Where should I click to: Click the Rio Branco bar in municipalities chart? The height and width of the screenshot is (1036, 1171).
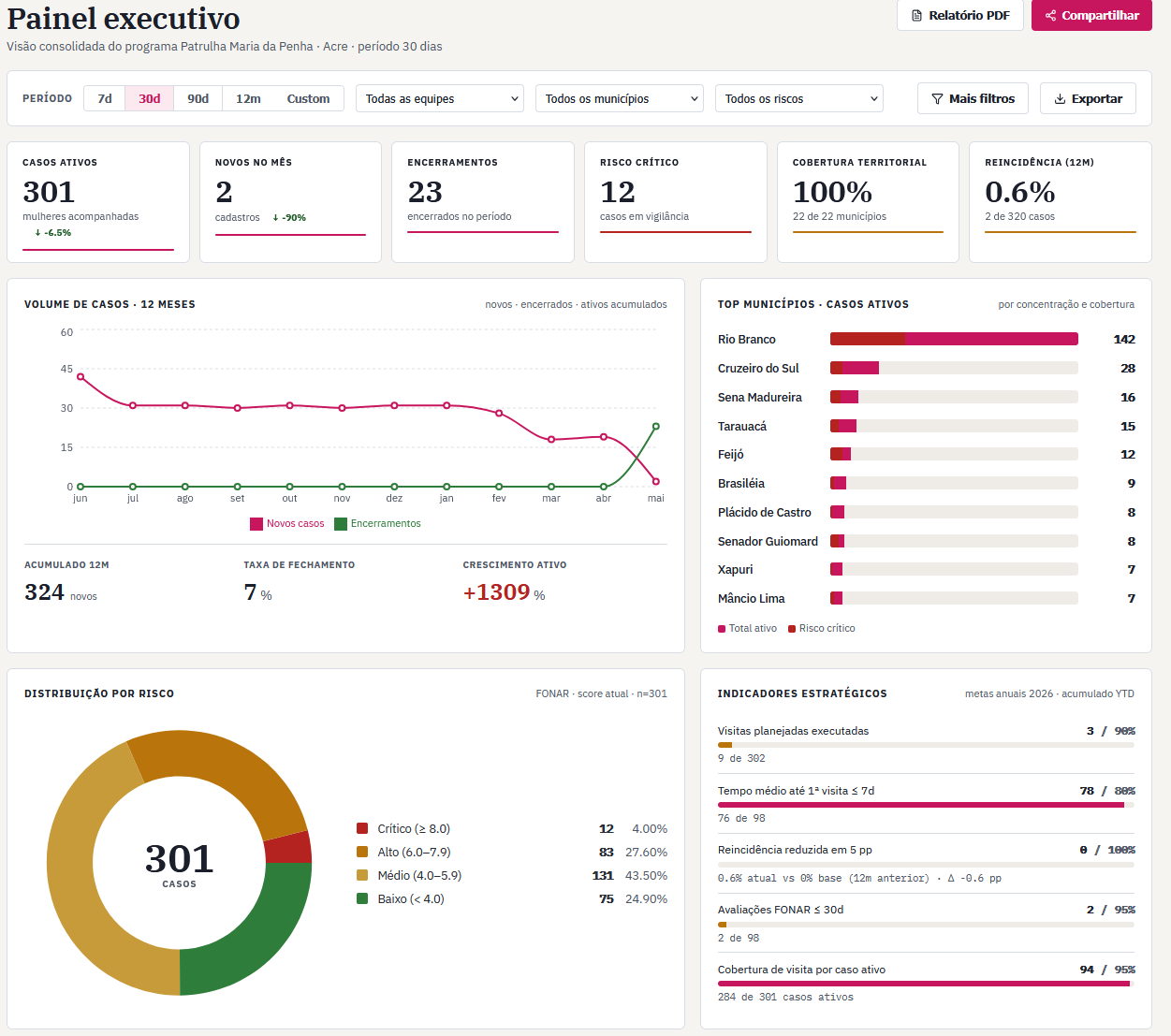pyautogui.click(x=954, y=339)
